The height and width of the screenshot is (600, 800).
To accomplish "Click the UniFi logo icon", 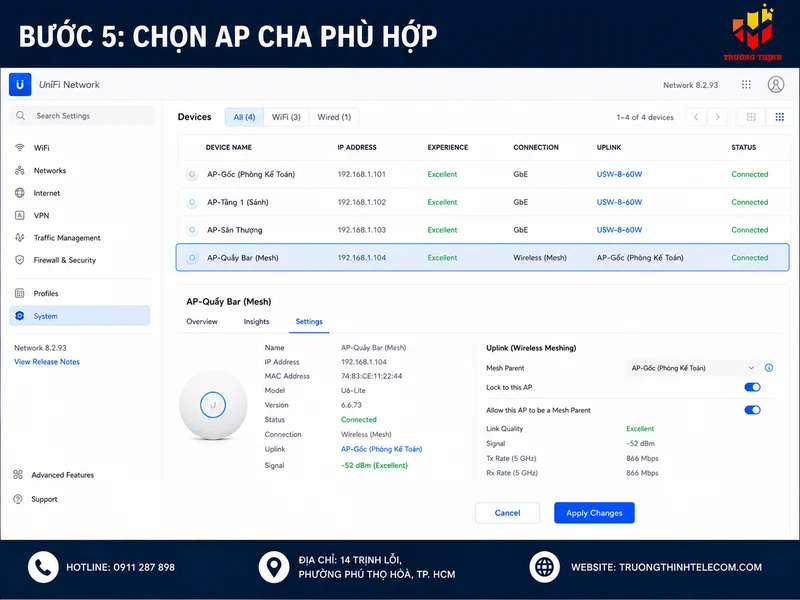I will pyautogui.click(x=20, y=84).
